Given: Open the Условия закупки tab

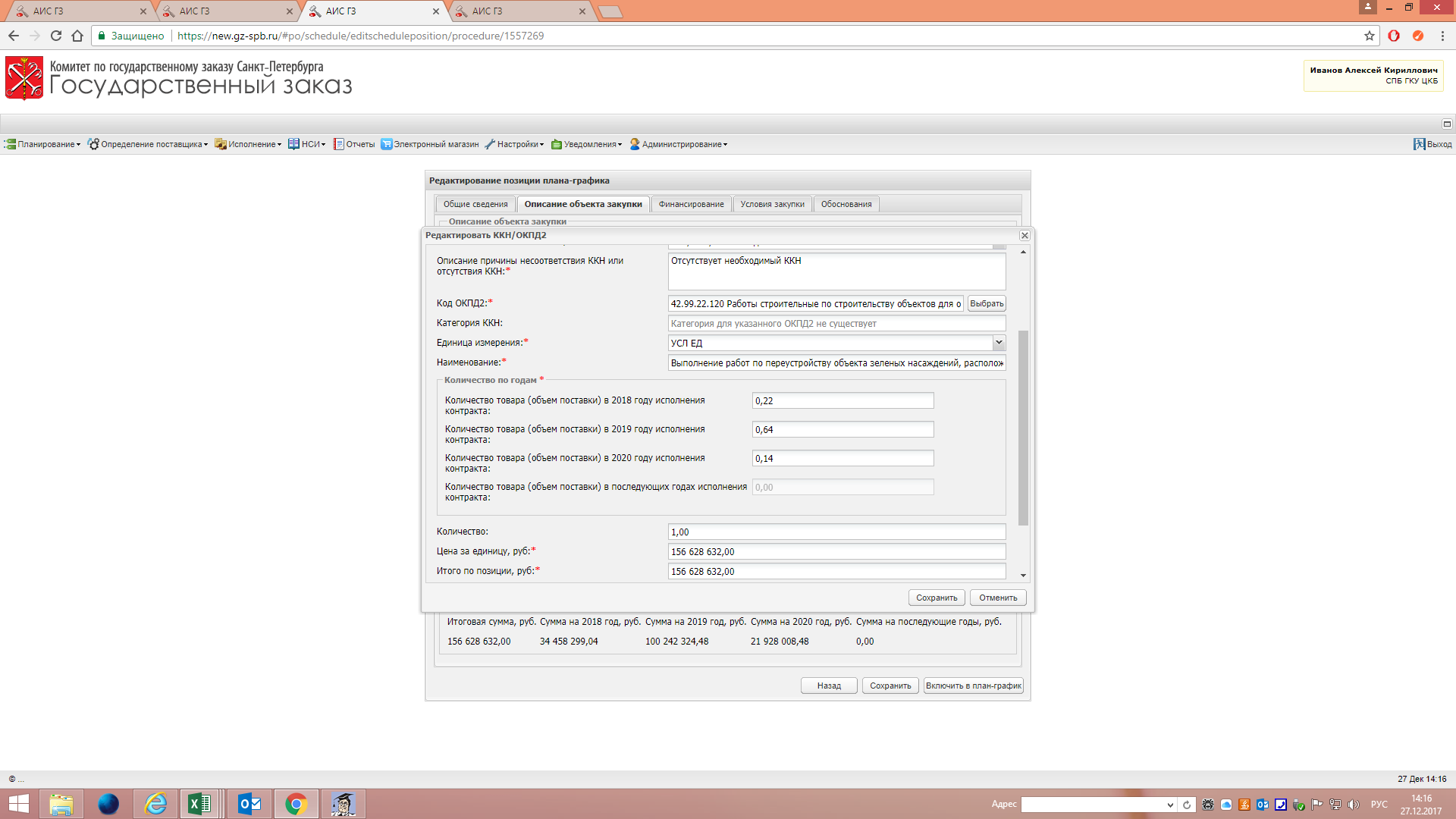Looking at the screenshot, I should click(772, 204).
